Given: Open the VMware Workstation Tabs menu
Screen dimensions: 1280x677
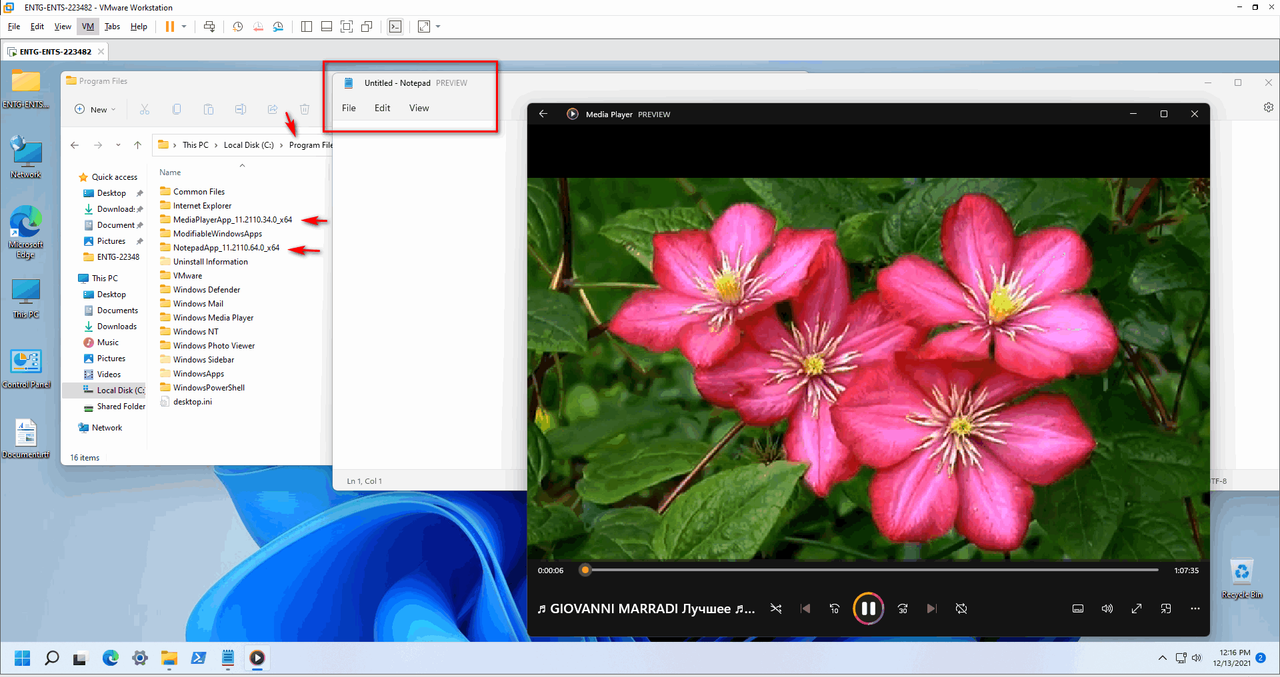Looking at the screenshot, I should pyautogui.click(x=112, y=26).
